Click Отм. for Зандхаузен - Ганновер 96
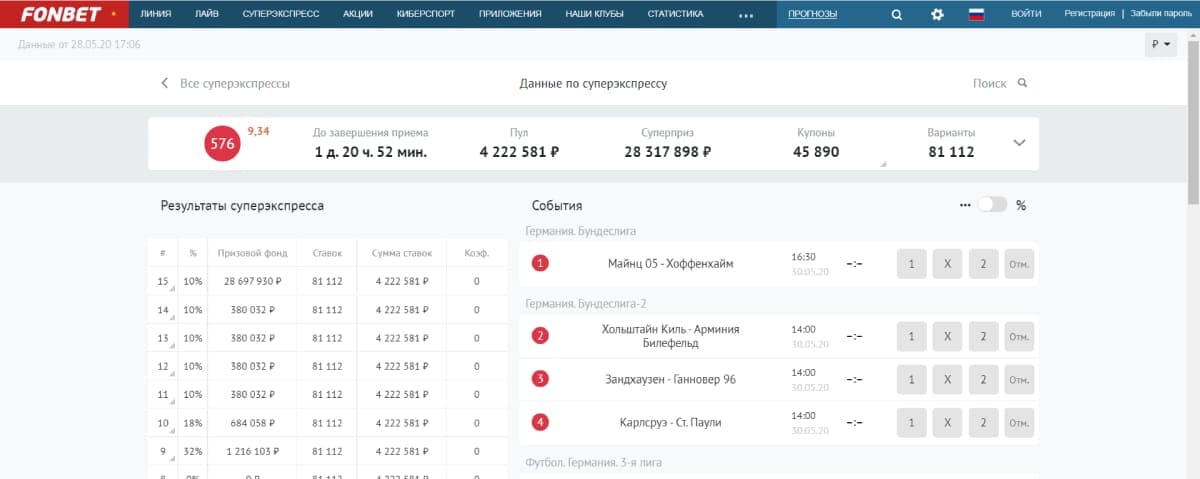1200x479 pixels. coord(1019,379)
